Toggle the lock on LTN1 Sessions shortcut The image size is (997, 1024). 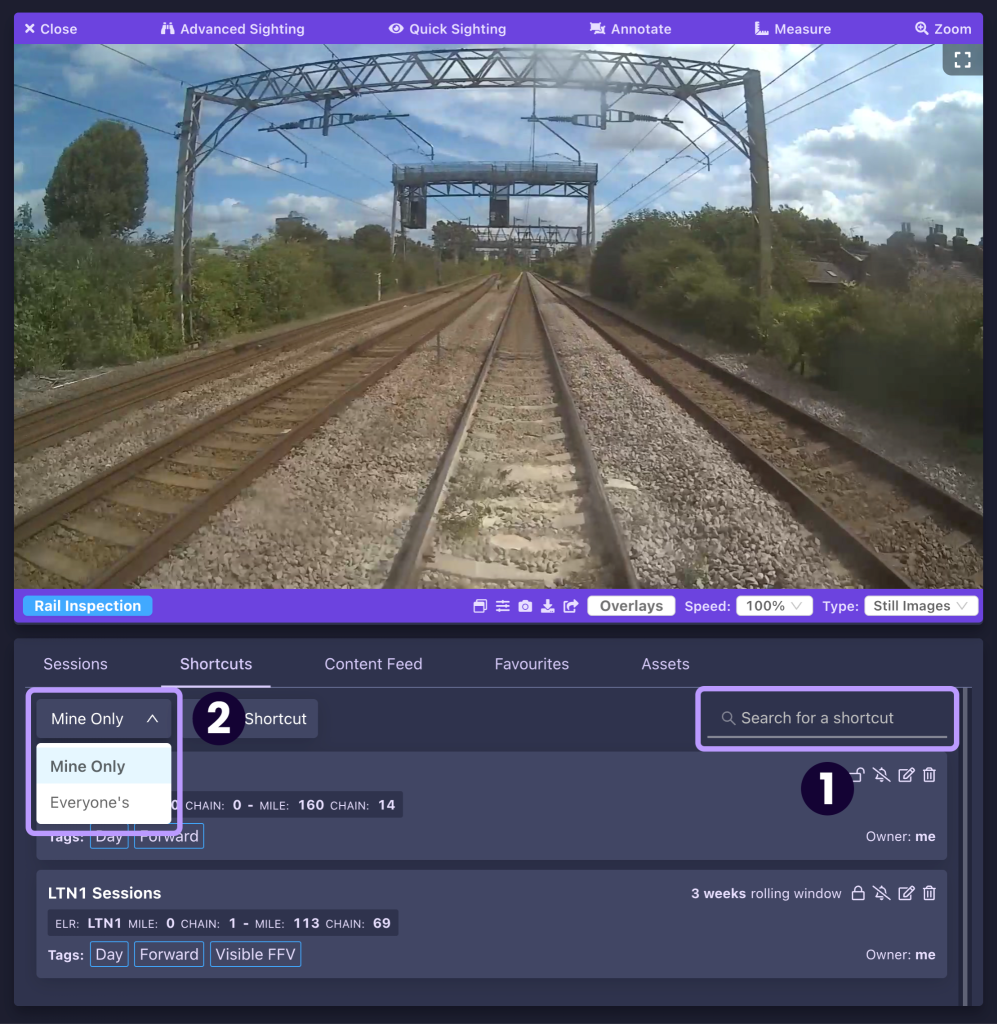point(858,893)
